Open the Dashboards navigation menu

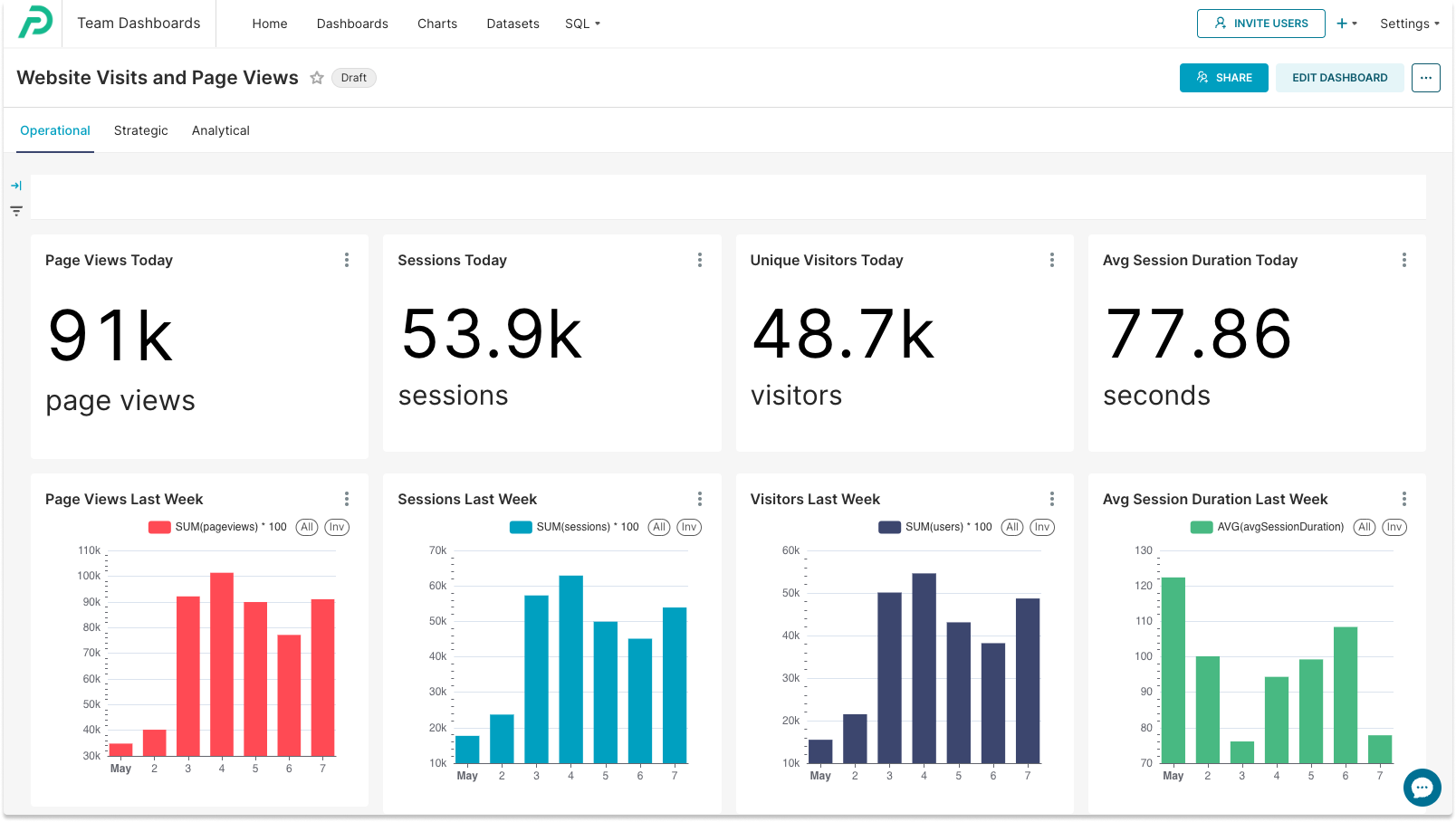352,24
